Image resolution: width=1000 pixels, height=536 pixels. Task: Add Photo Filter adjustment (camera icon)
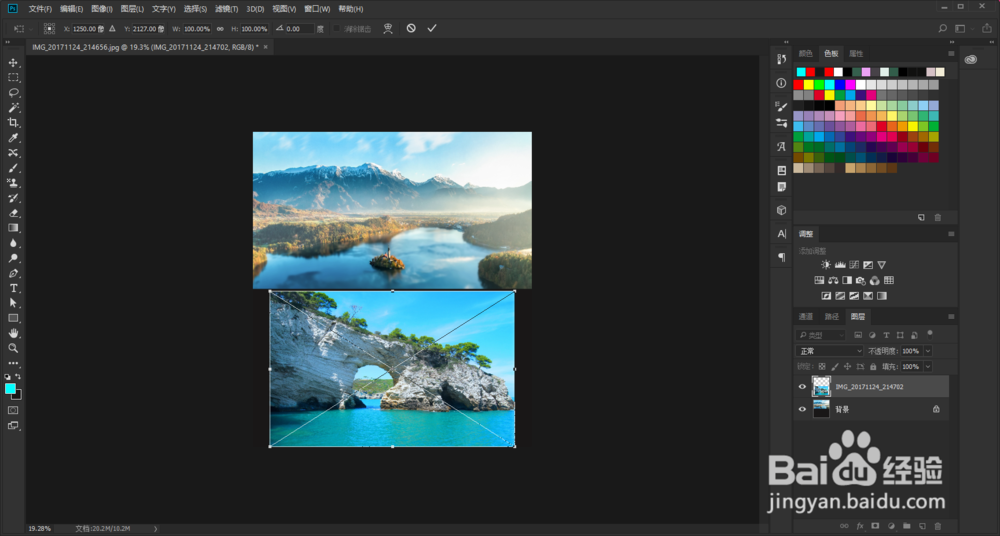[x=861, y=280]
